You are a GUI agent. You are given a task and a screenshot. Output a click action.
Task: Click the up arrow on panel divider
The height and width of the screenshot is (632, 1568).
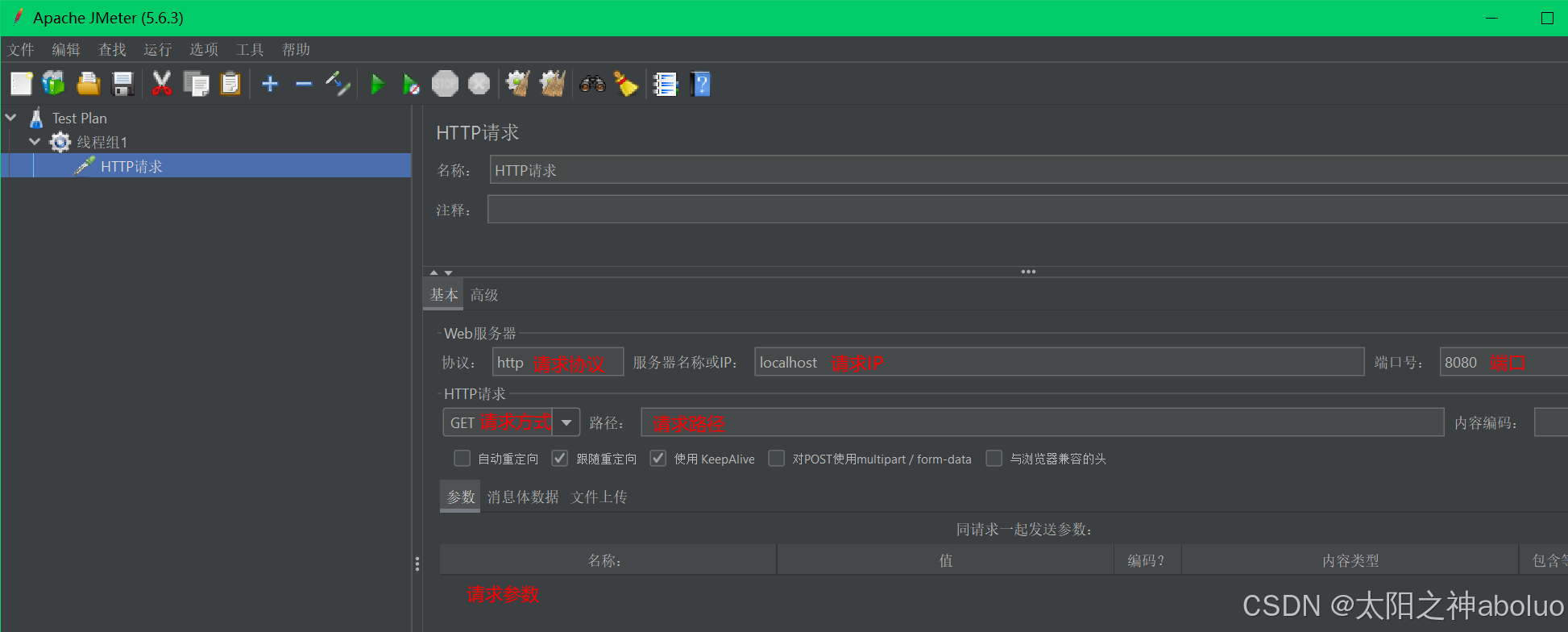coord(433,272)
